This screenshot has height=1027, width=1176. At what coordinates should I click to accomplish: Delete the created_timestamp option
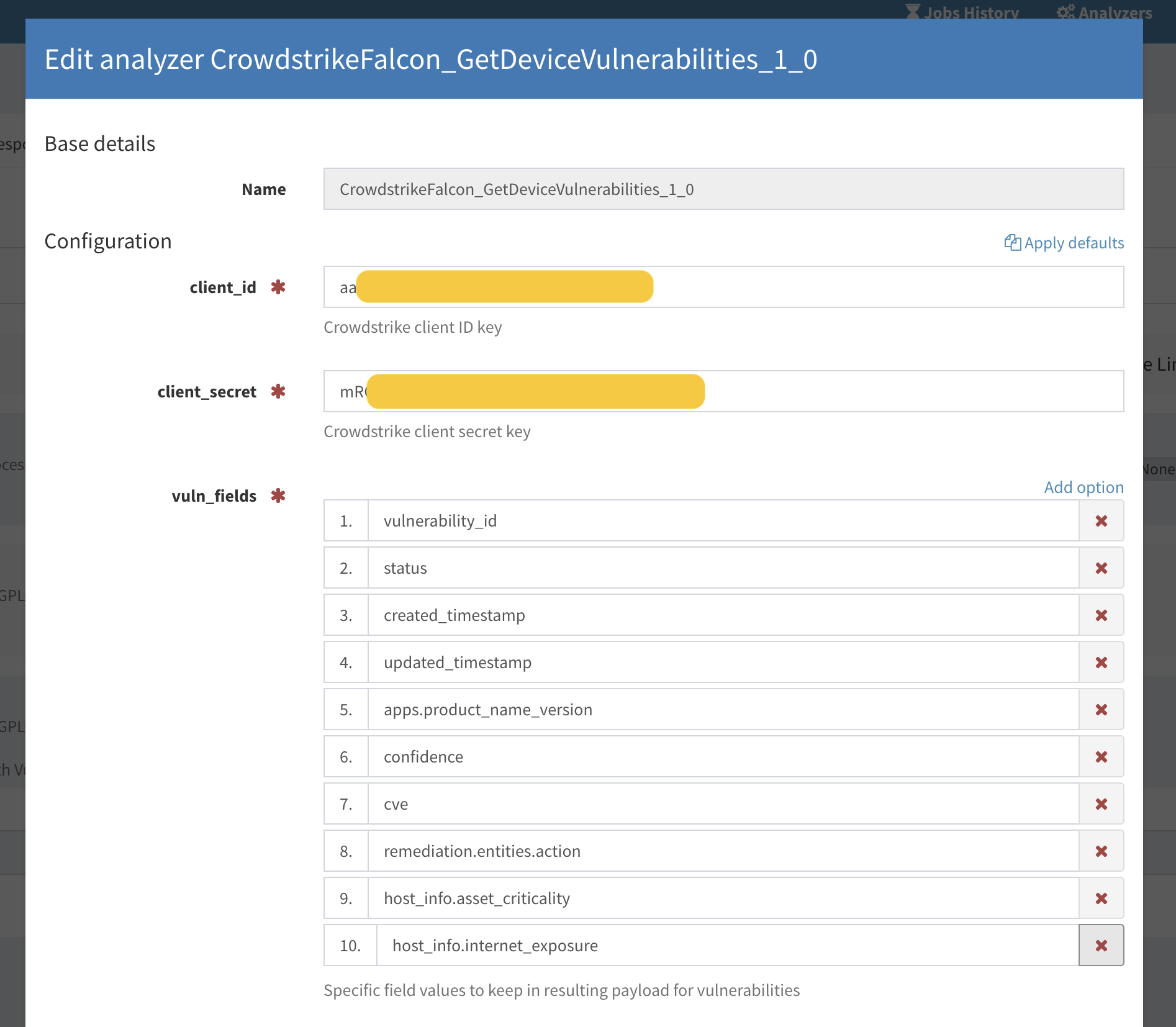[1101, 615]
